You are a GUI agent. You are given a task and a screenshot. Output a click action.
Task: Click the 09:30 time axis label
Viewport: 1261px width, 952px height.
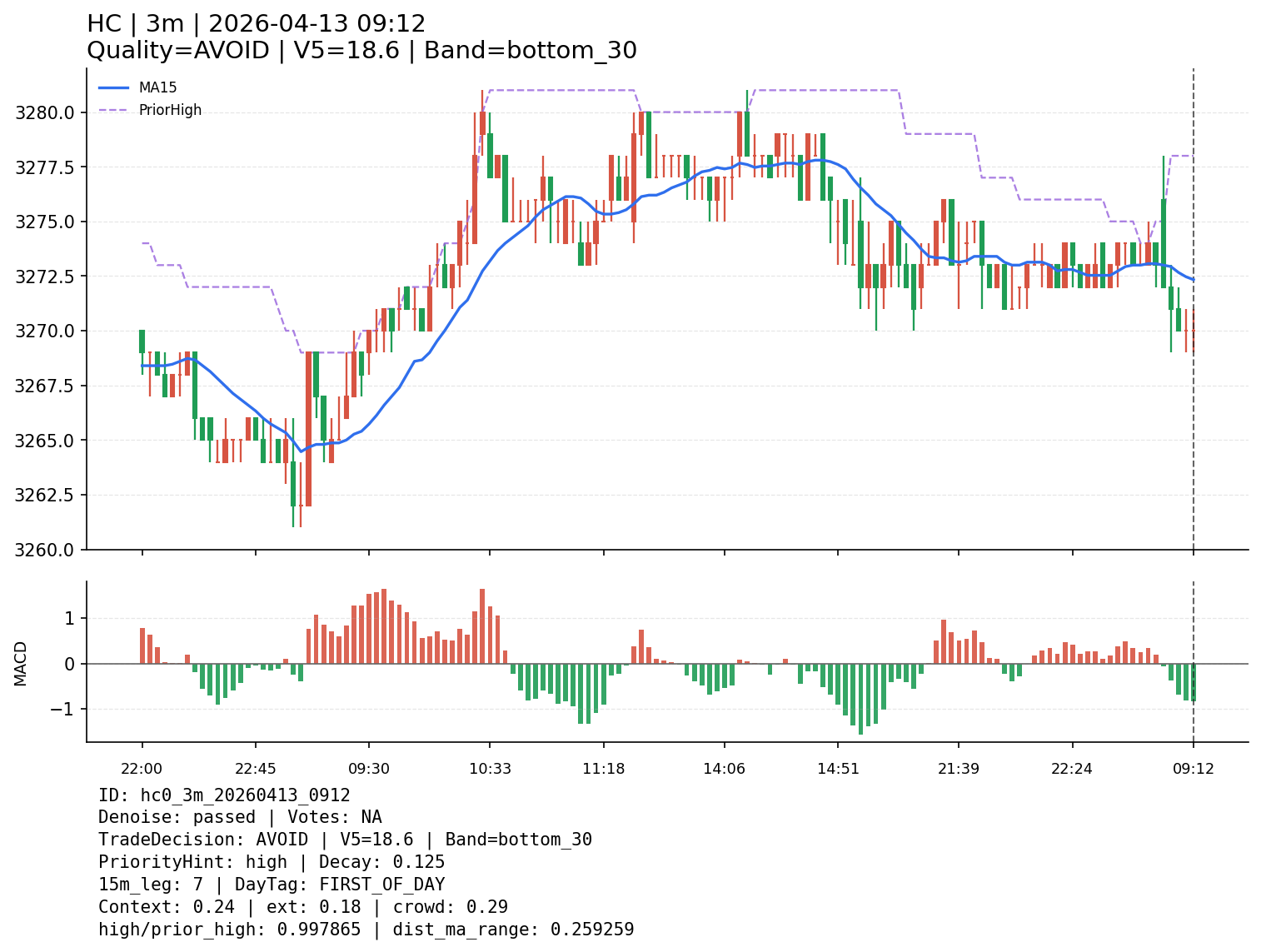point(369,769)
